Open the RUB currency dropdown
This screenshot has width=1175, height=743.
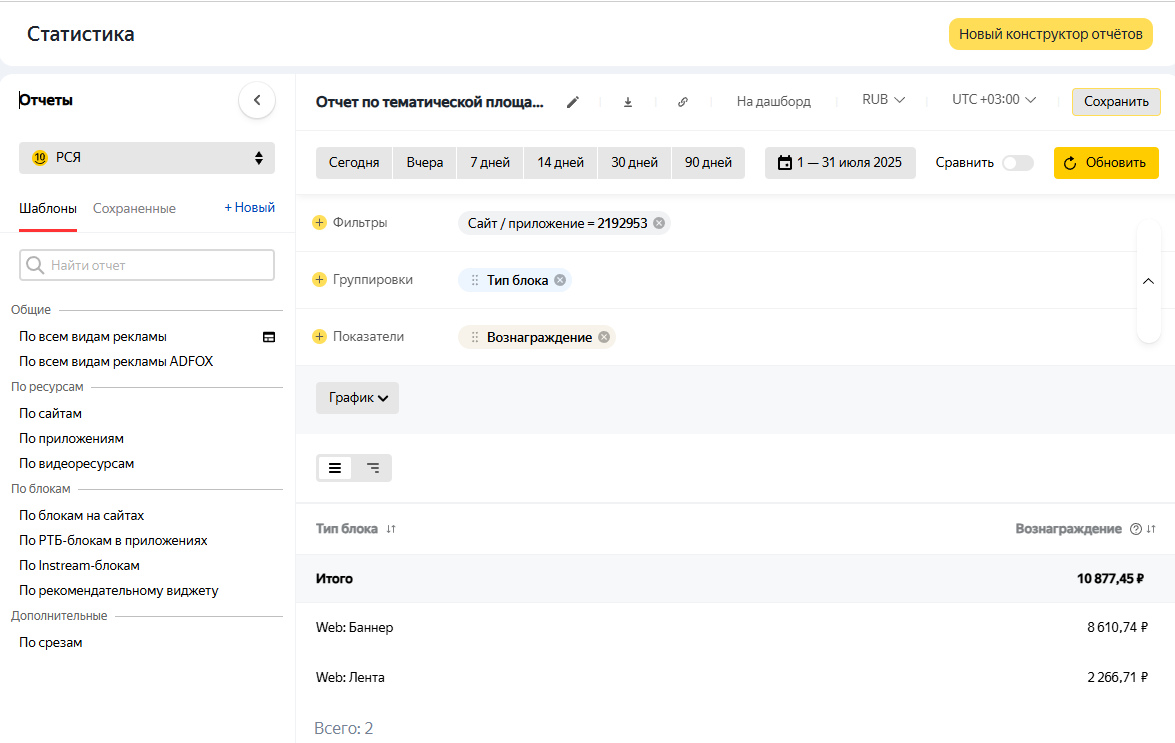tap(883, 100)
